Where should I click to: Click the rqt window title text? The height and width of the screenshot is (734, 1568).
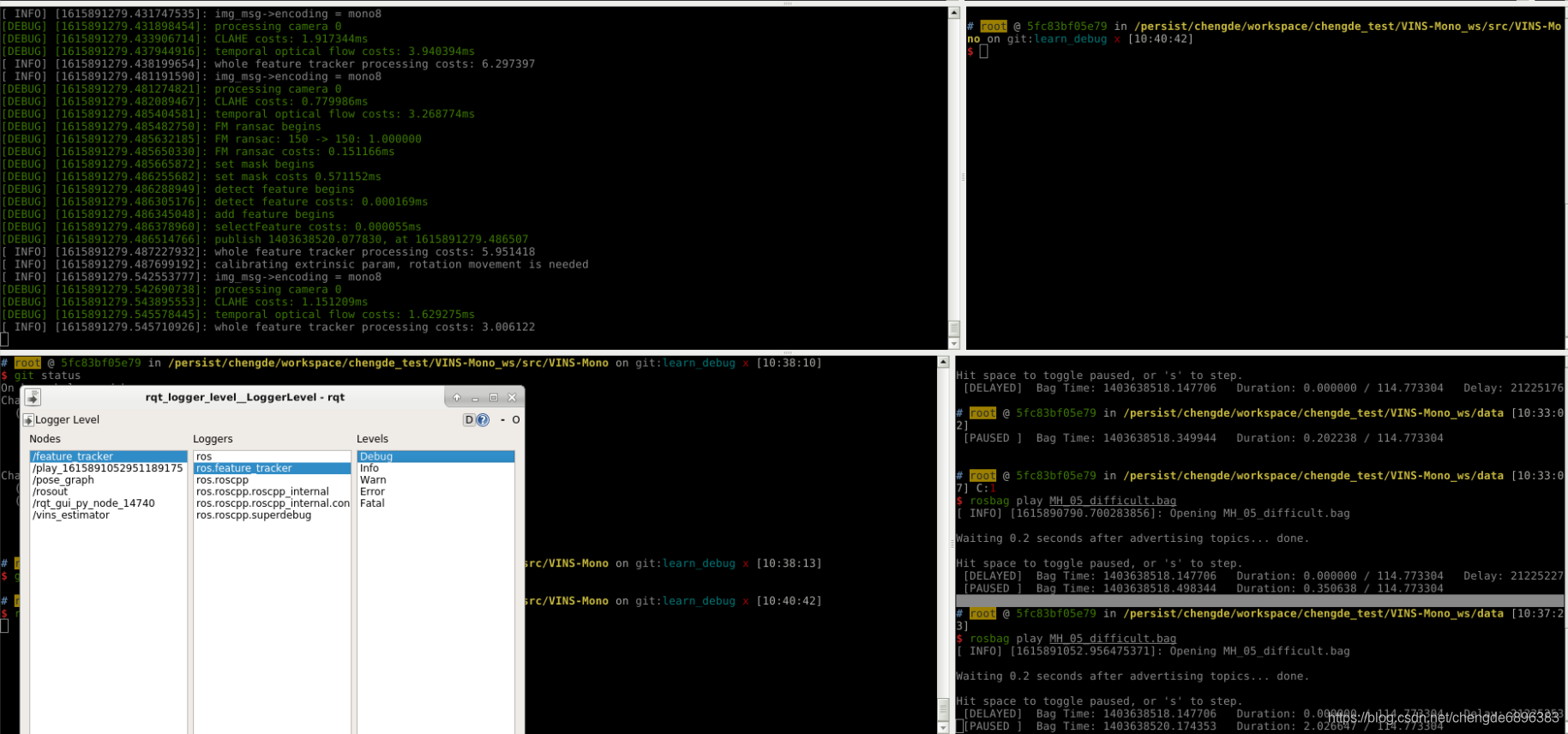coord(245,397)
